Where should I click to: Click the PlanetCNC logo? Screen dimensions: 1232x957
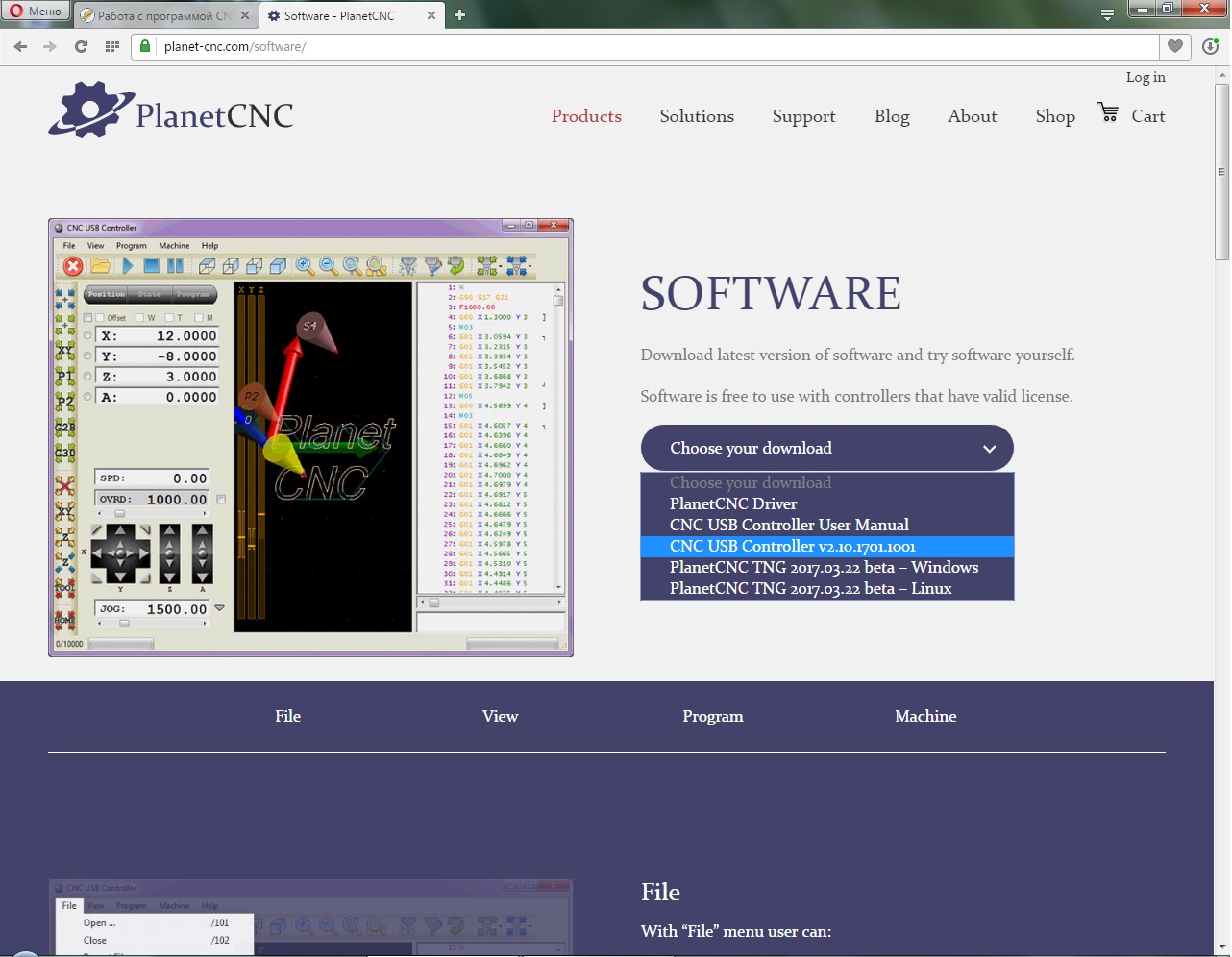[x=171, y=110]
